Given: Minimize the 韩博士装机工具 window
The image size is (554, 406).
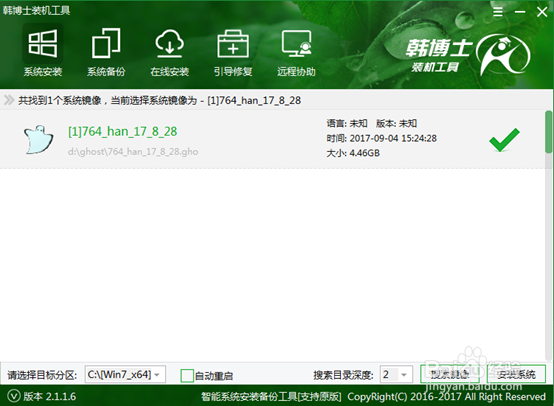Looking at the screenshot, I should click(520, 12).
